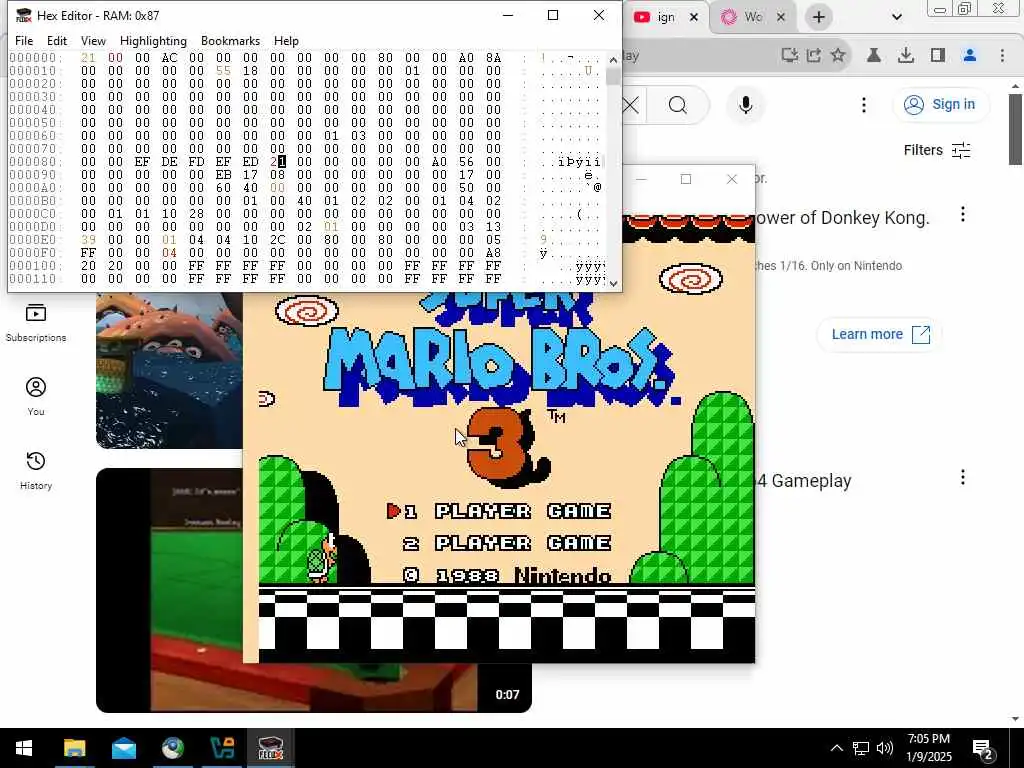Click the address label 0000E0 in Hex Editor
The height and width of the screenshot is (768, 1024).
[x=33, y=240]
